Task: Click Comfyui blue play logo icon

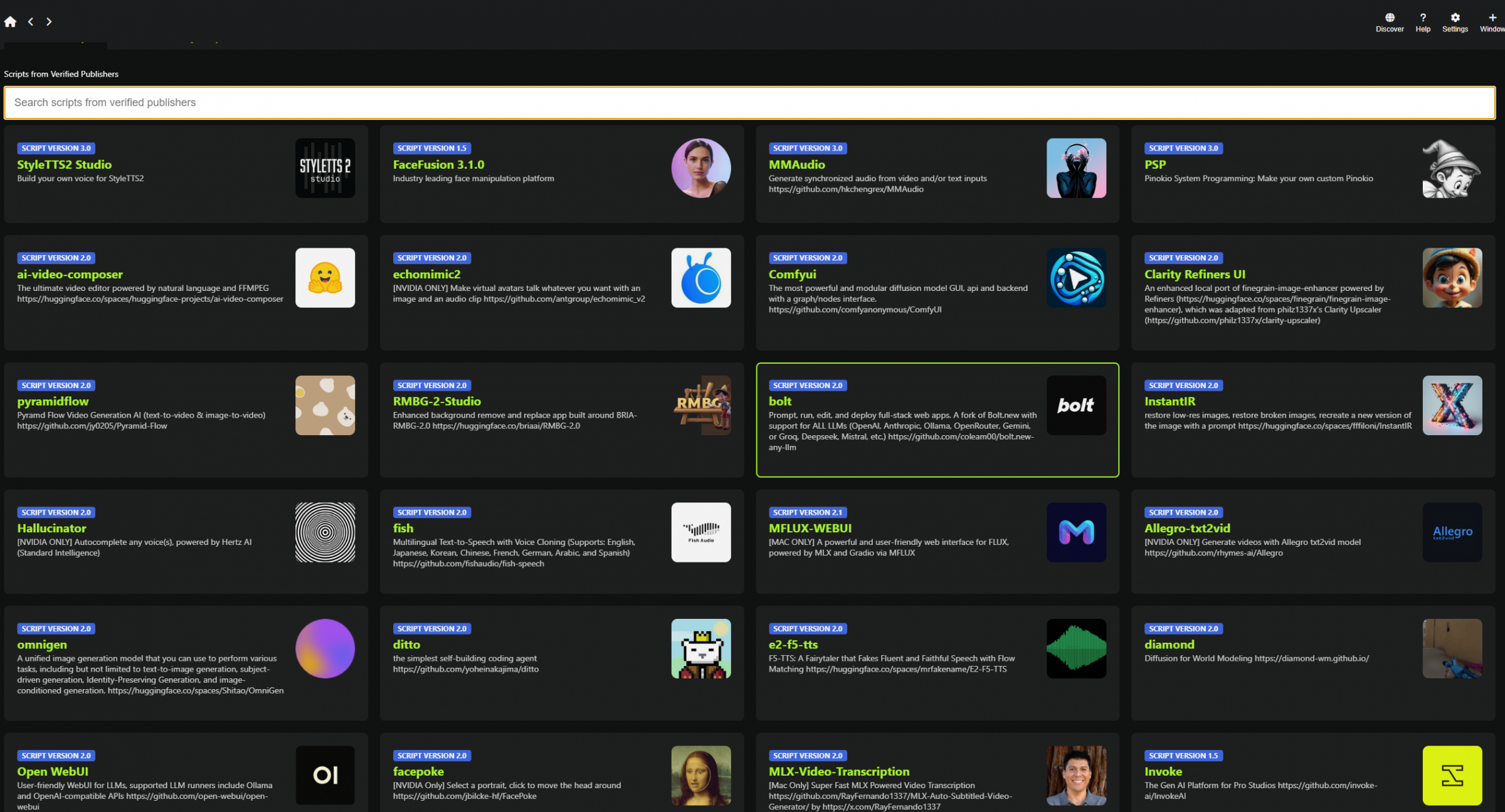Action: pos(1076,278)
